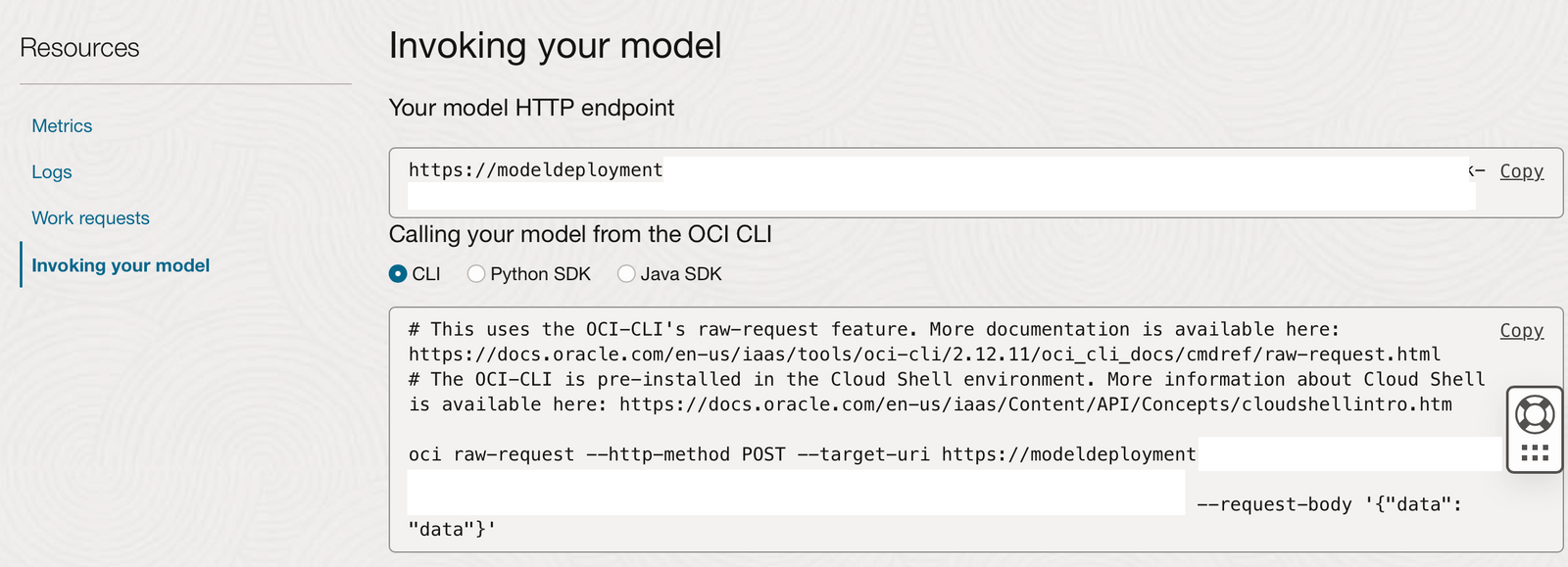Screen dimensions: 1568x567
Task: Click the life ring help icon
Action: point(1535,414)
